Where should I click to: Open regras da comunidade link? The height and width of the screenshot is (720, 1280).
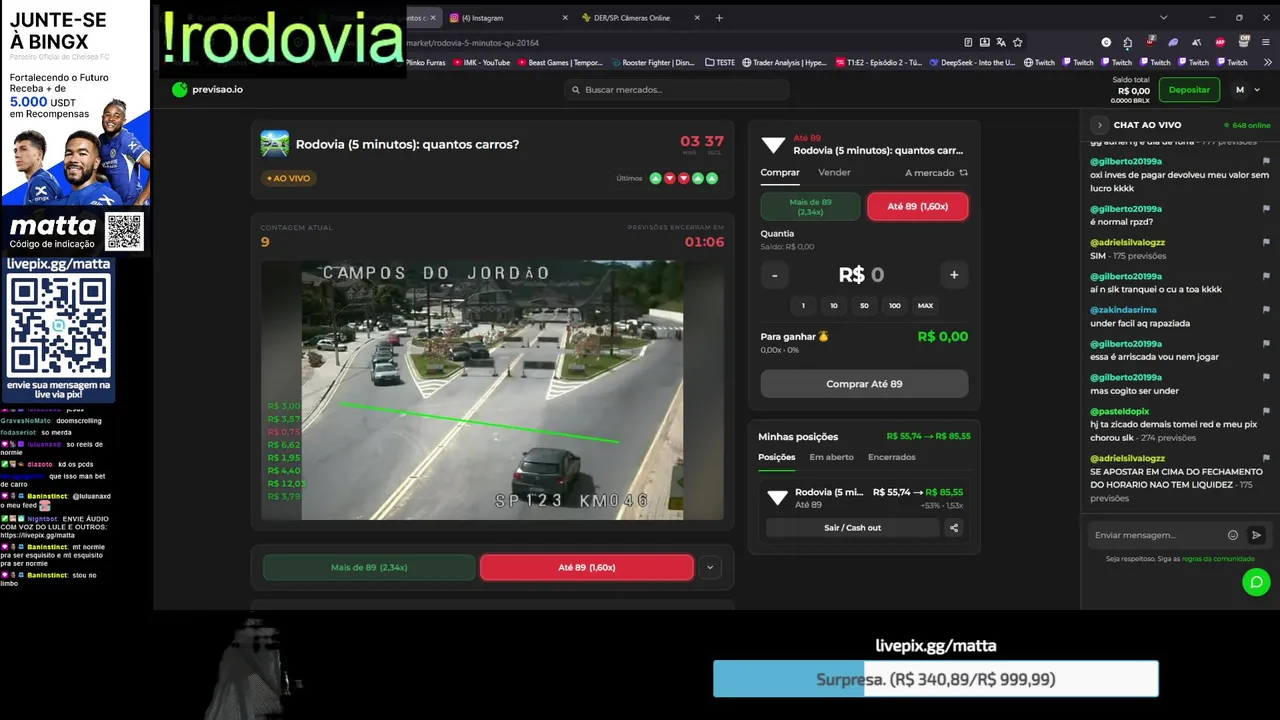pos(1218,559)
